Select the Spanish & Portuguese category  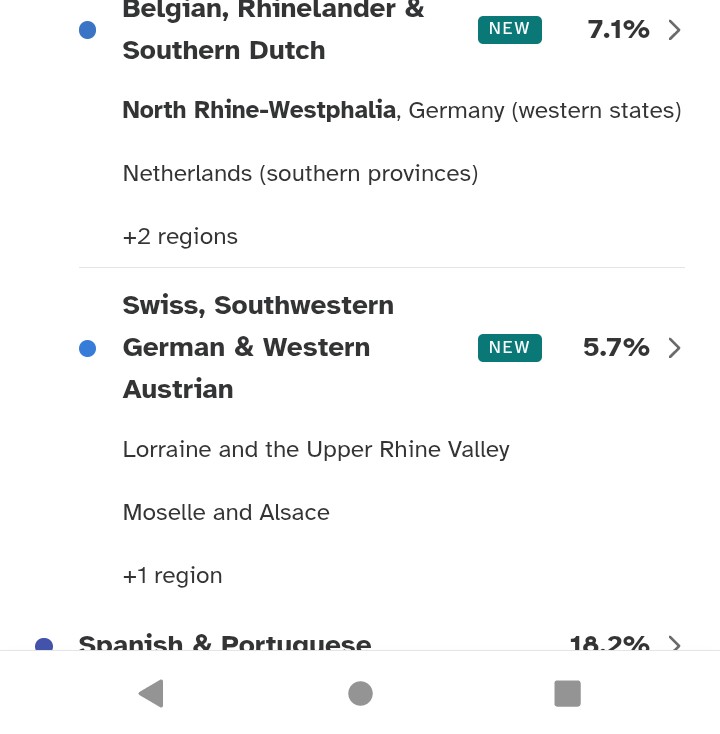[x=225, y=643]
